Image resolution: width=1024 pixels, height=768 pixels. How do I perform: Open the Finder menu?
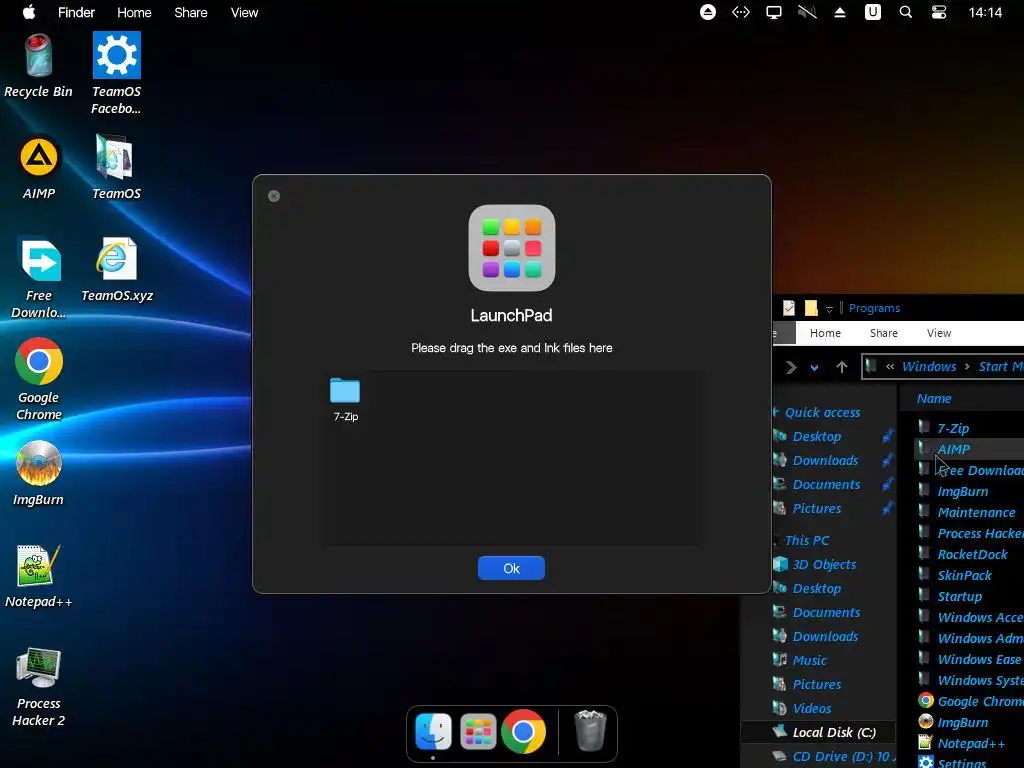[76, 12]
